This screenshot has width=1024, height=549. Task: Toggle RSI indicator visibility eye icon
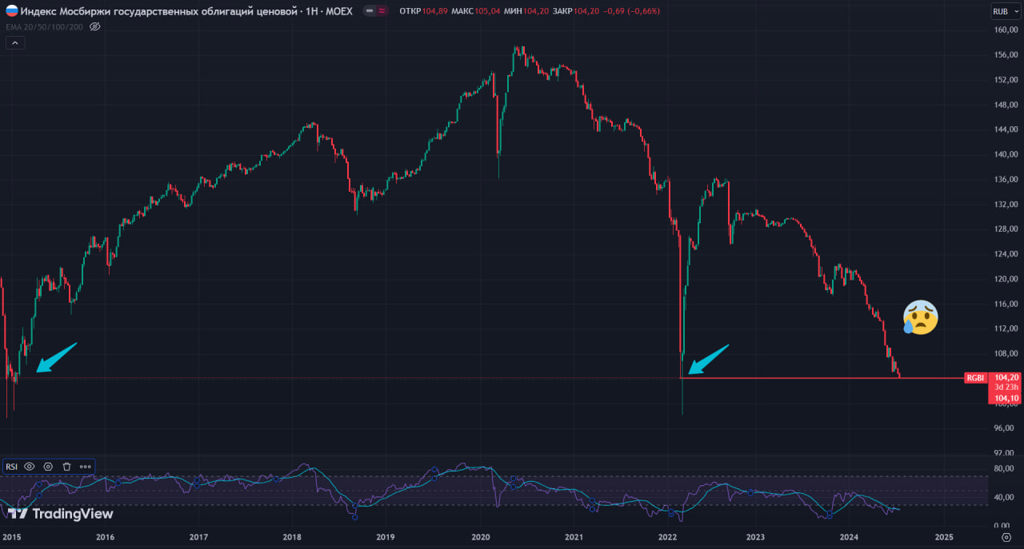point(29,466)
